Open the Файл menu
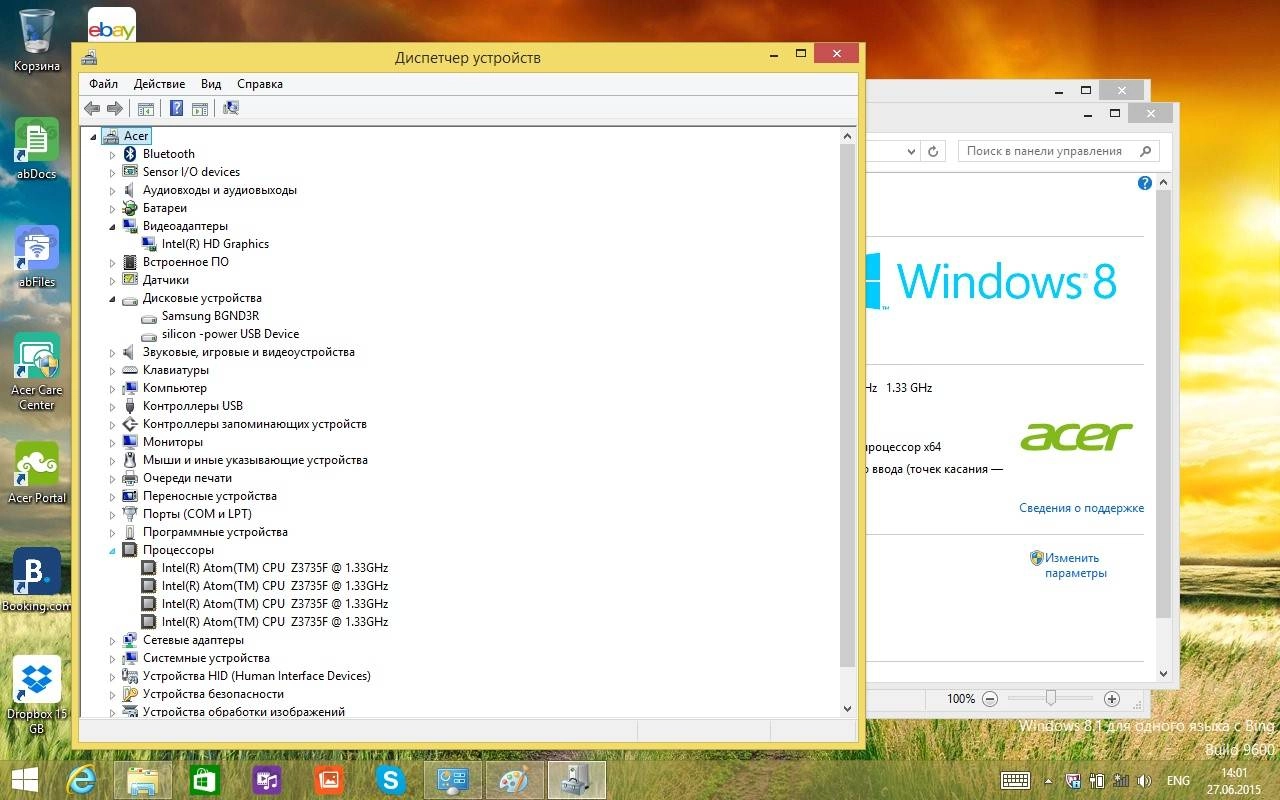Screen dimensions: 1280x800 (x=103, y=84)
